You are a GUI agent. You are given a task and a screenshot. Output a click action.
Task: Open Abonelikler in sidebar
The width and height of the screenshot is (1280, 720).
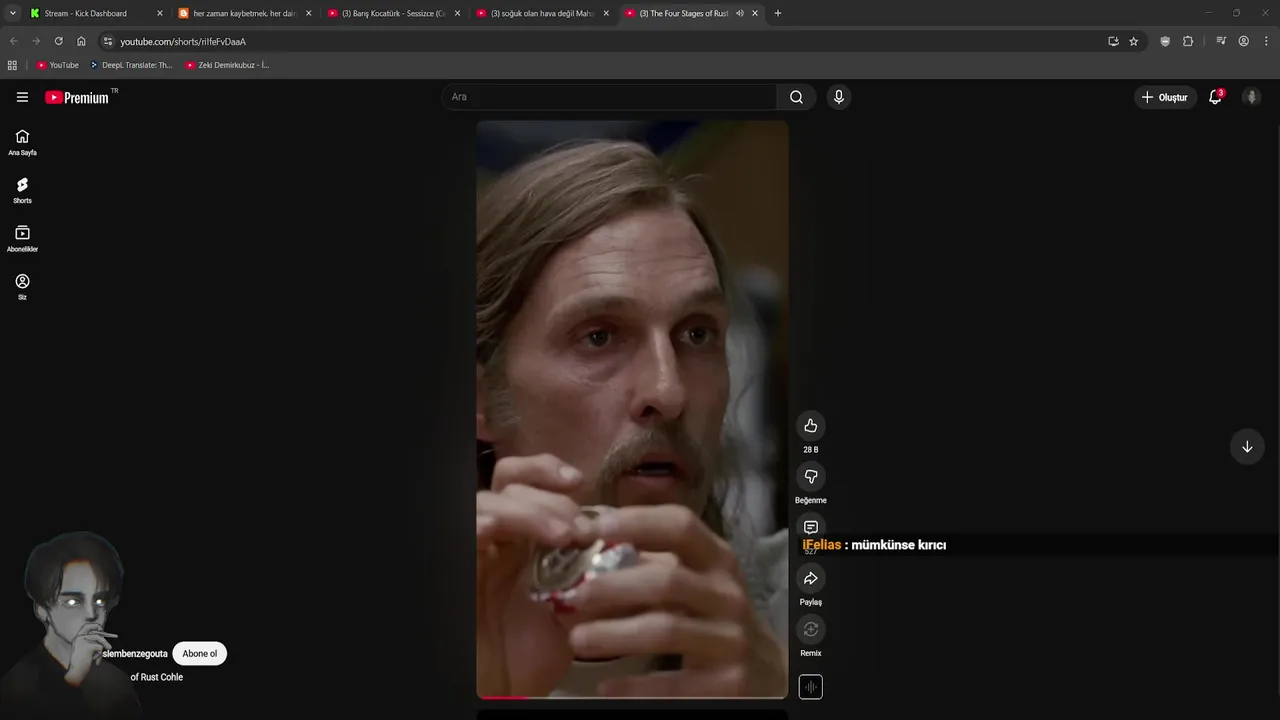pyautogui.click(x=22, y=239)
